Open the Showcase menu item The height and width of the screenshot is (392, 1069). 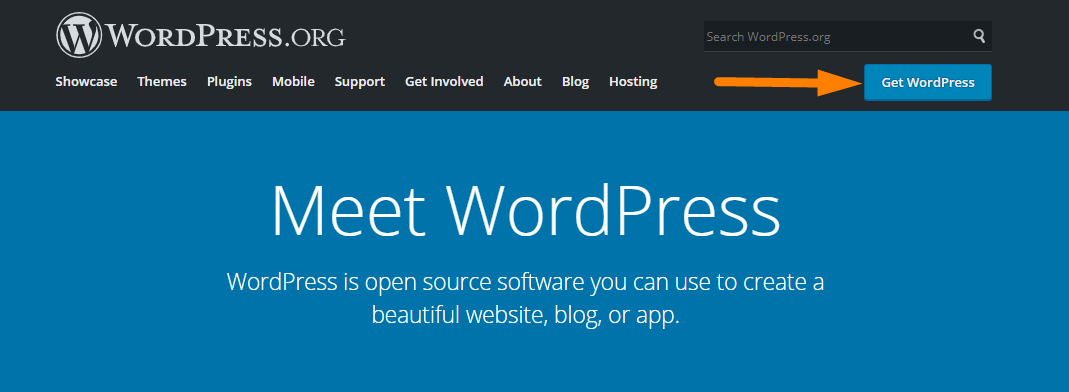tap(86, 82)
